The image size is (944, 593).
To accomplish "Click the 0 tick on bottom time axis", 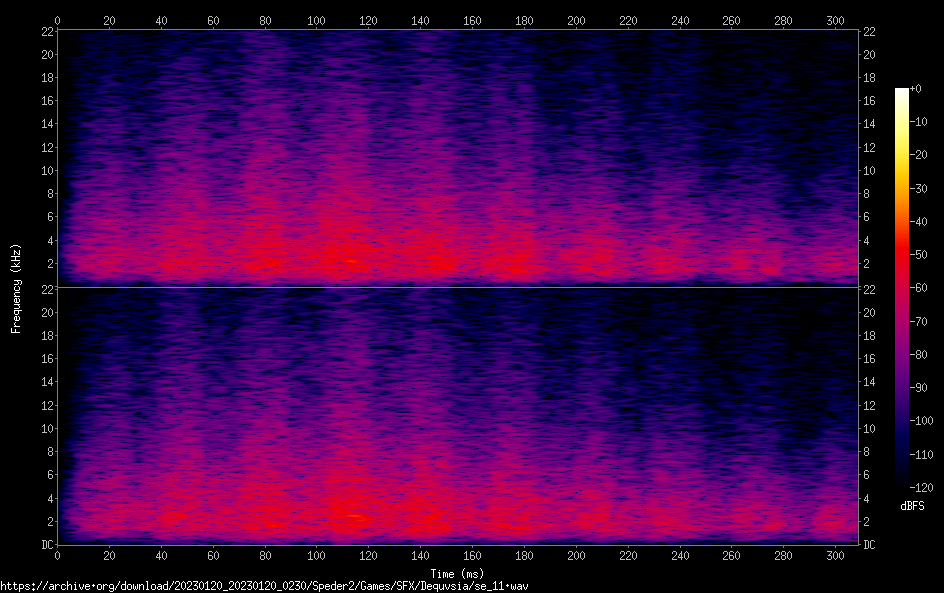I will pyautogui.click(x=58, y=557).
